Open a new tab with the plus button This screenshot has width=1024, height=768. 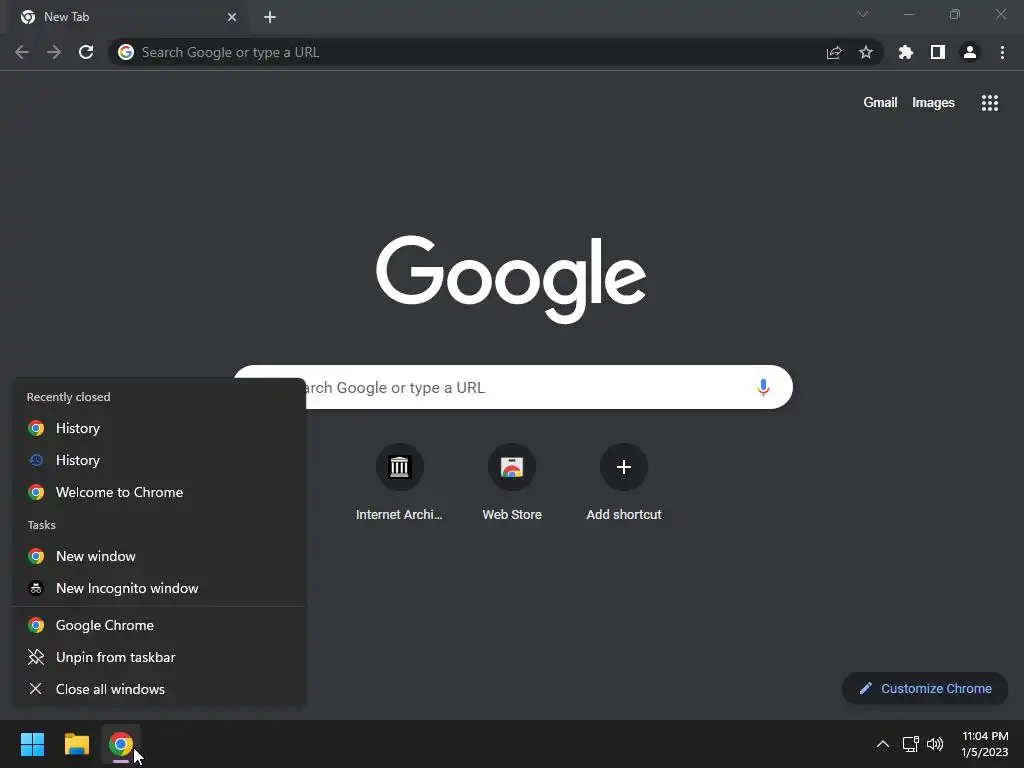[x=270, y=17]
